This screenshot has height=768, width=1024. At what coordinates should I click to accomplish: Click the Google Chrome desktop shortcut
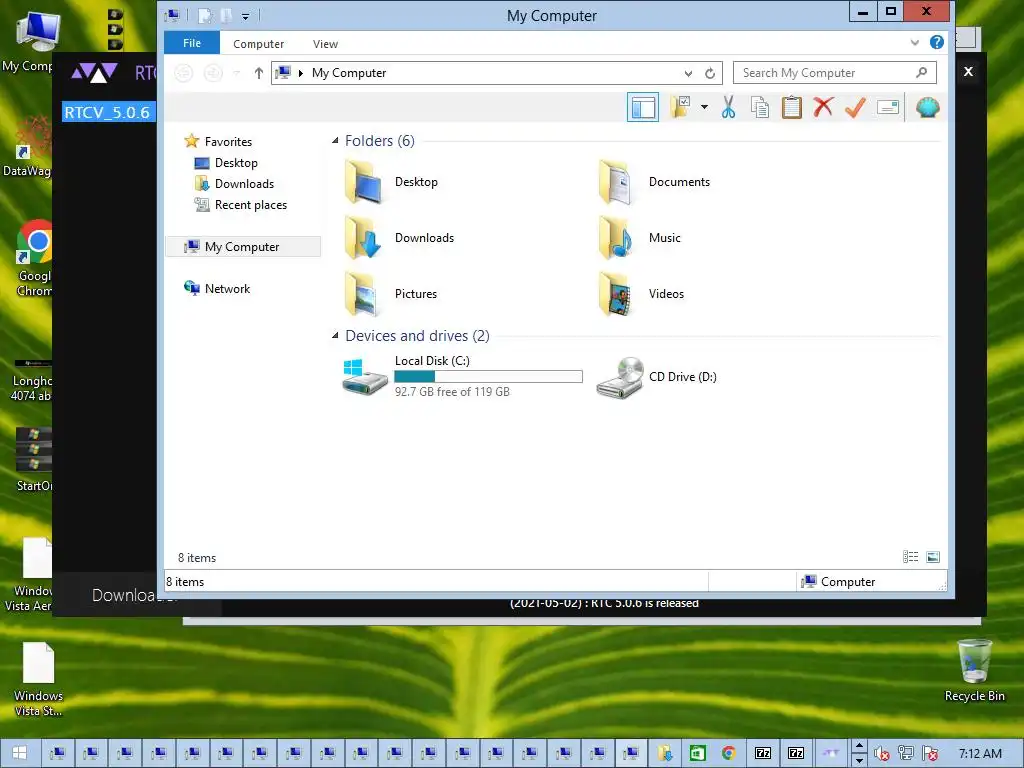34,259
